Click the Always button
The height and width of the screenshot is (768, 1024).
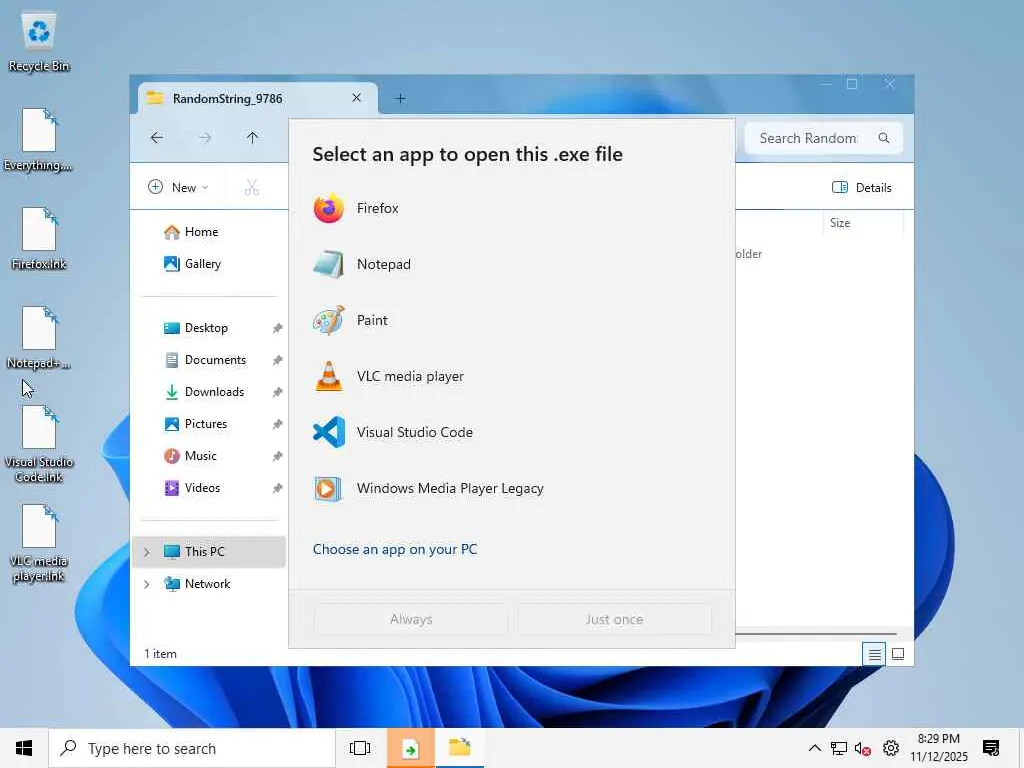click(x=411, y=619)
